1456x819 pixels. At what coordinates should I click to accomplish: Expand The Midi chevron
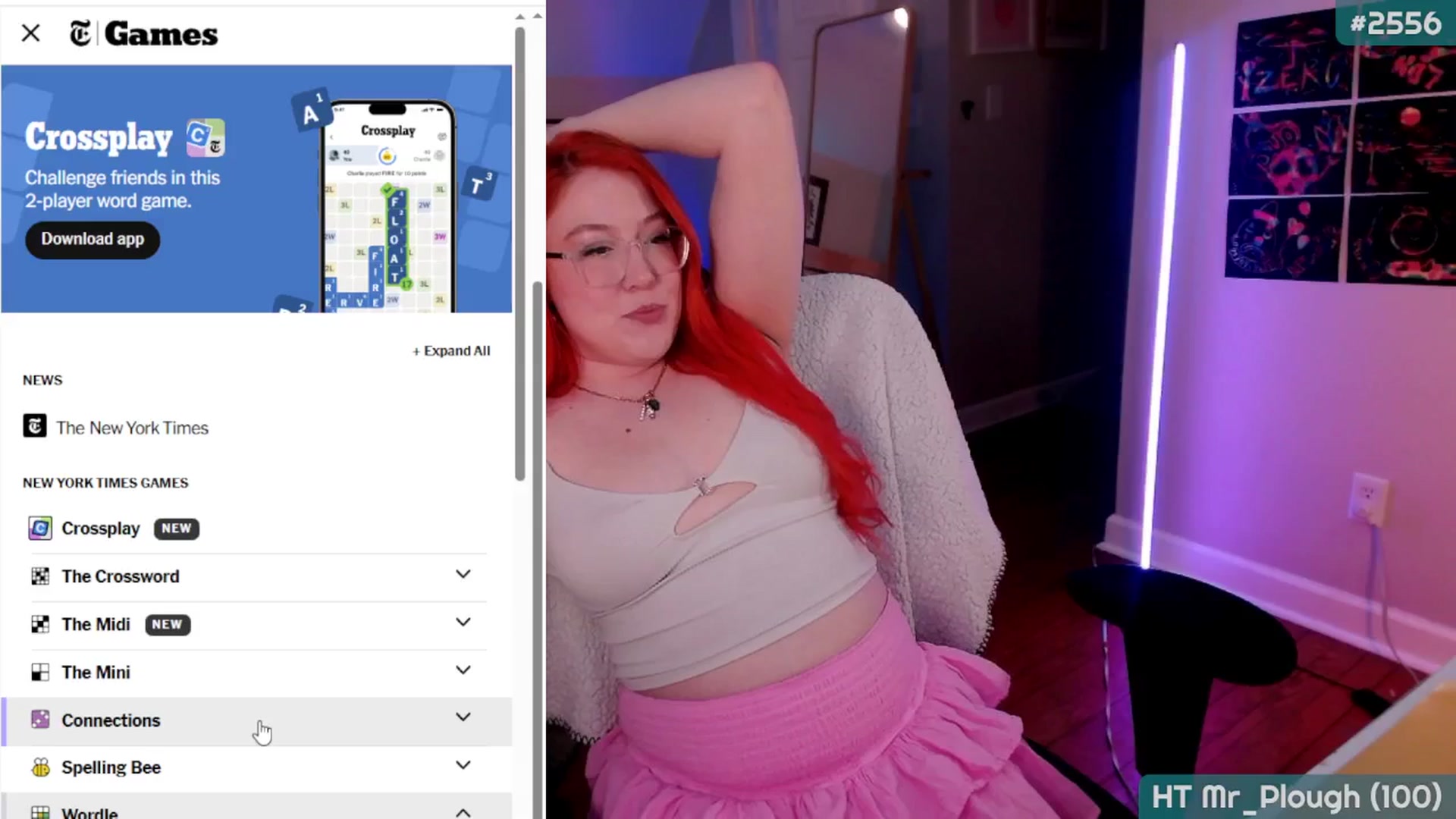463,622
